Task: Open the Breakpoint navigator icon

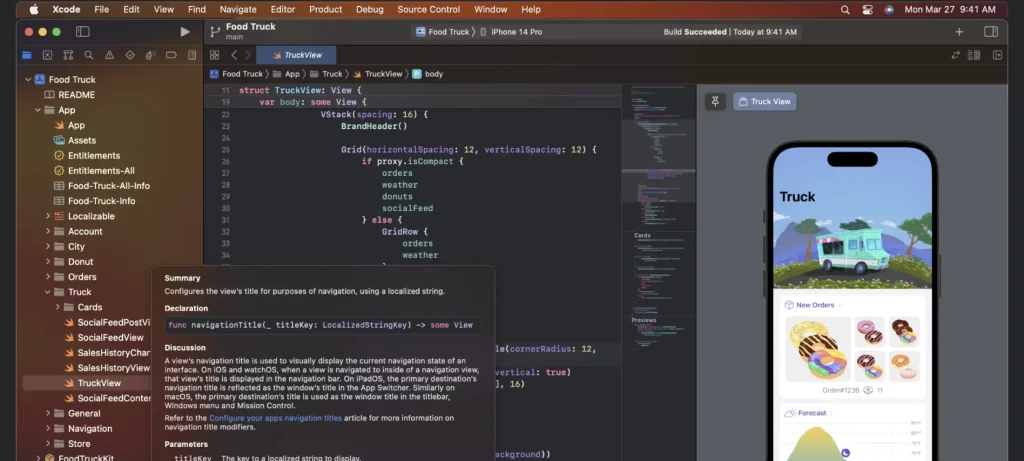Action: (171, 55)
